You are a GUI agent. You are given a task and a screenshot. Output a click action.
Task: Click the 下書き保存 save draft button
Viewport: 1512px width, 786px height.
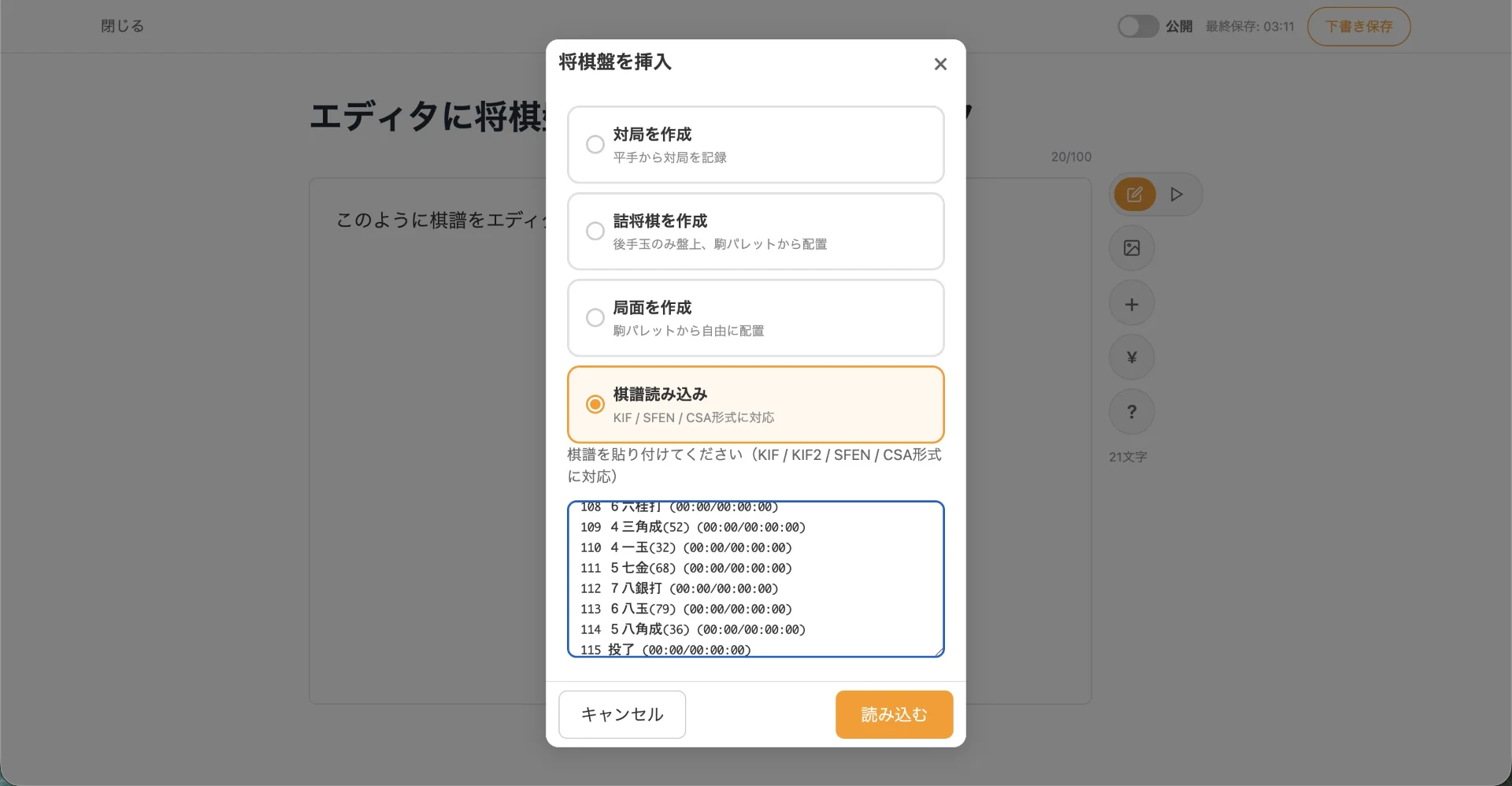(x=1358, y=26)
